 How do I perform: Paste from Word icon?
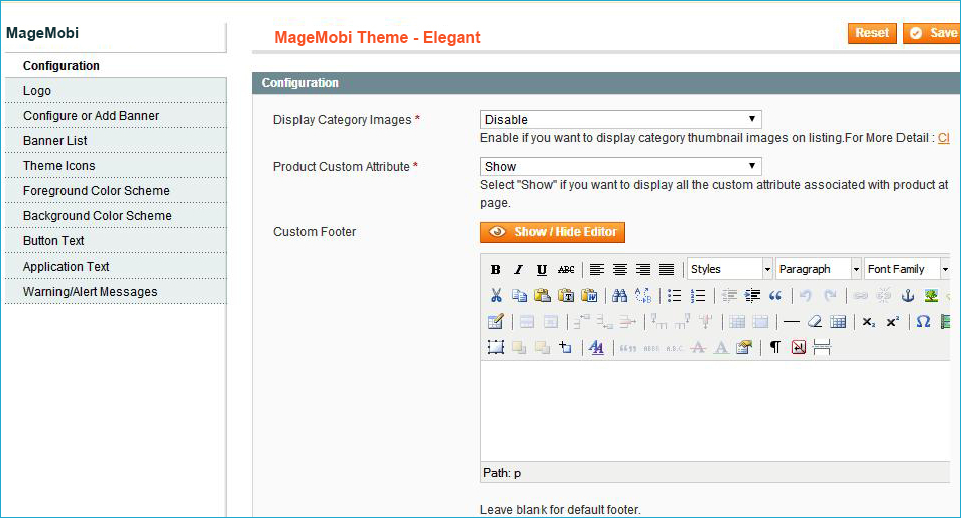click(x=589, y=295)
